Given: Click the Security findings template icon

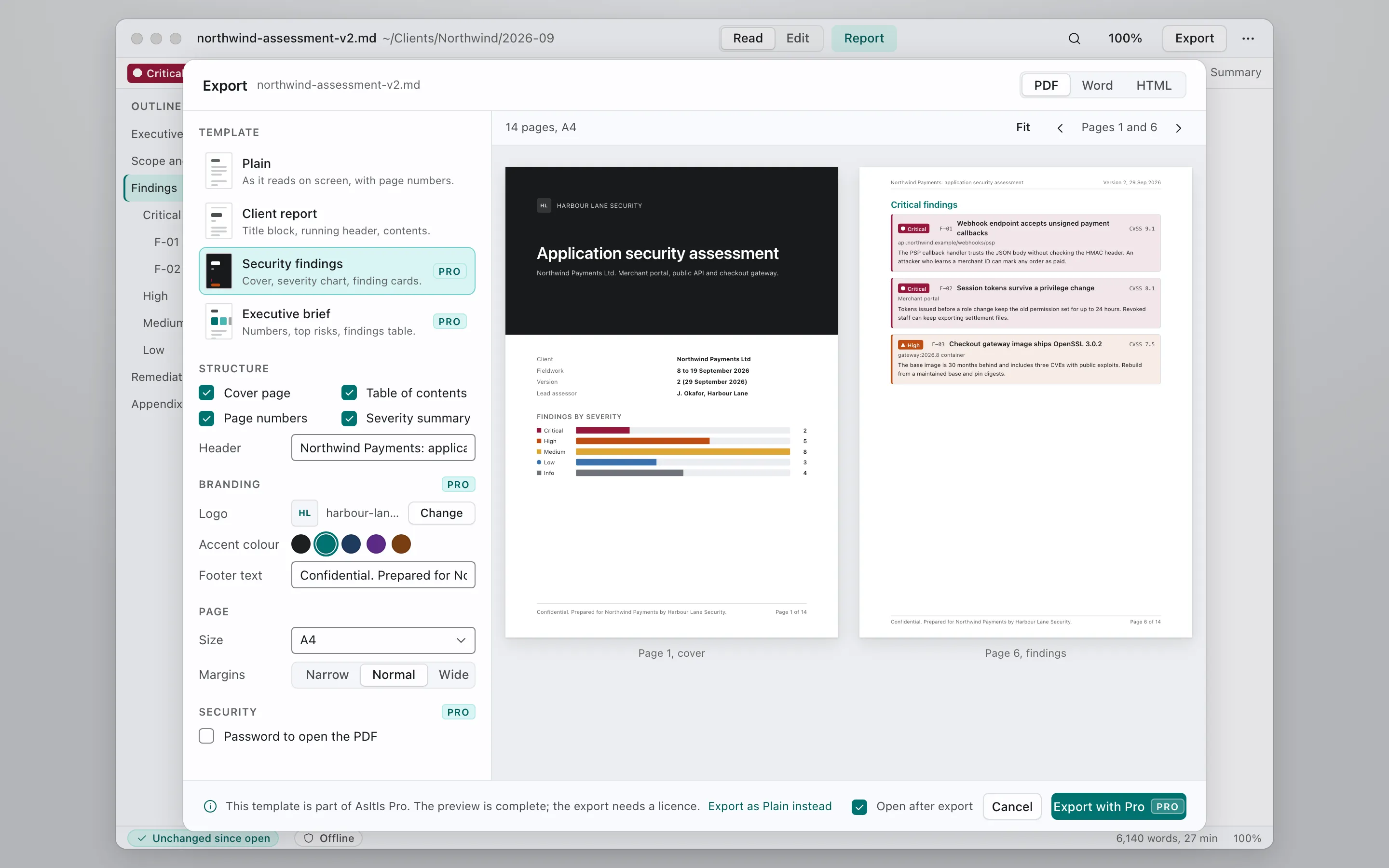Looking at the screenshot, I should [218, 271].
